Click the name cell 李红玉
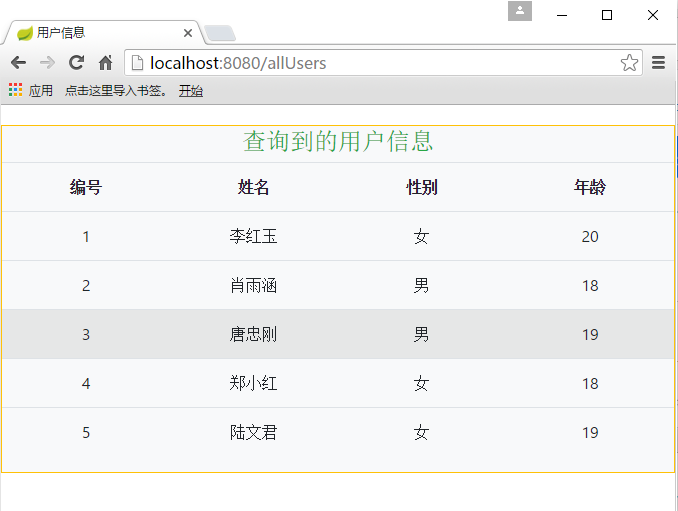 pyautogui.click(x=253, y=236)
